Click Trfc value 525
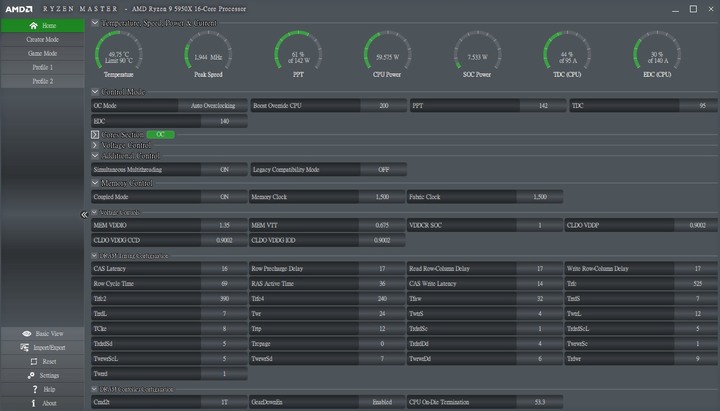 (x=697, y=283)
